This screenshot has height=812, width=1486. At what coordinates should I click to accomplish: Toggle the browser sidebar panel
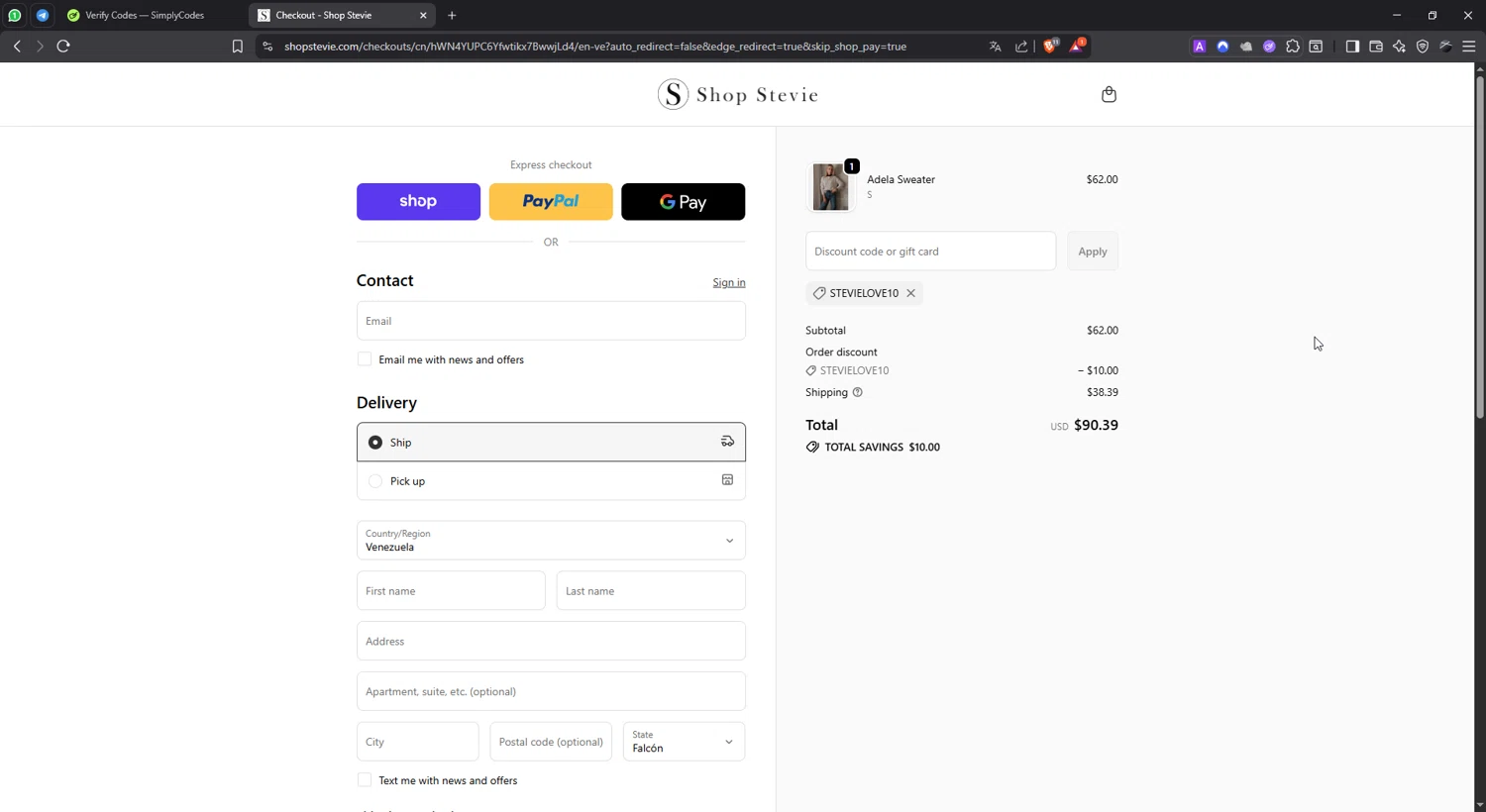click(x=1352, y=47)
